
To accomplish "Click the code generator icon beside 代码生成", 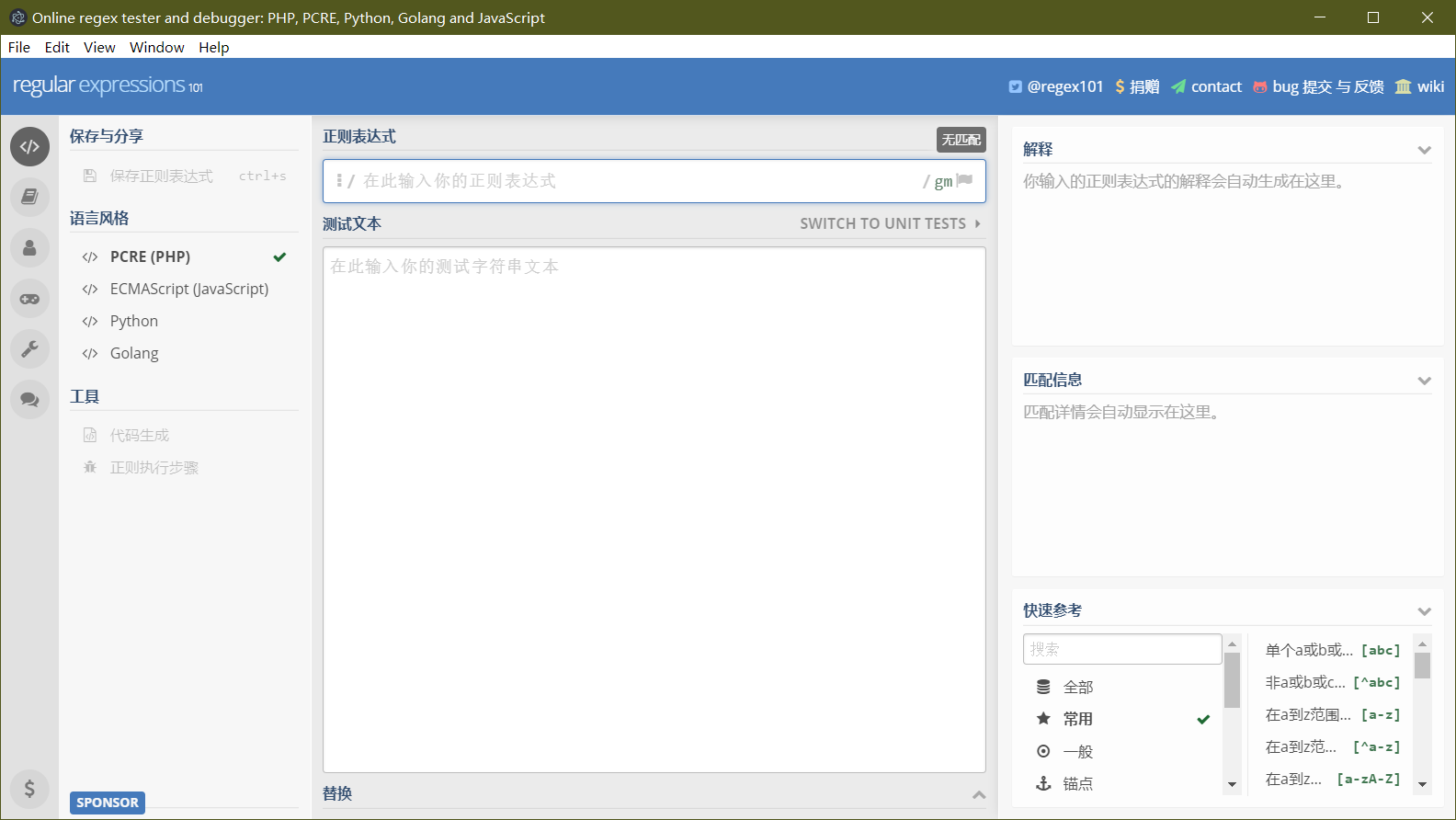I will tap(90, 435).
